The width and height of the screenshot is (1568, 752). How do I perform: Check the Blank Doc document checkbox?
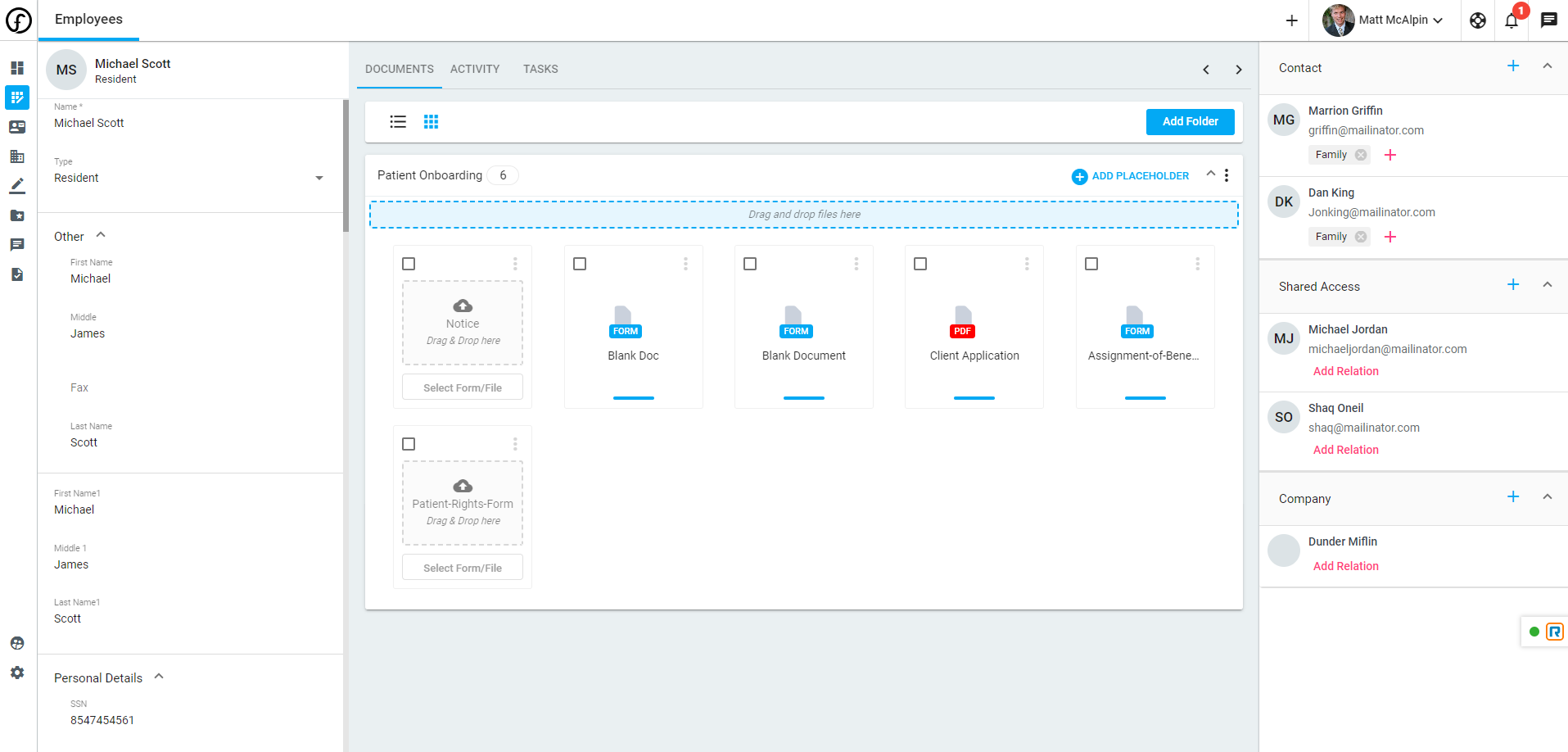click(x=579, y=263)
